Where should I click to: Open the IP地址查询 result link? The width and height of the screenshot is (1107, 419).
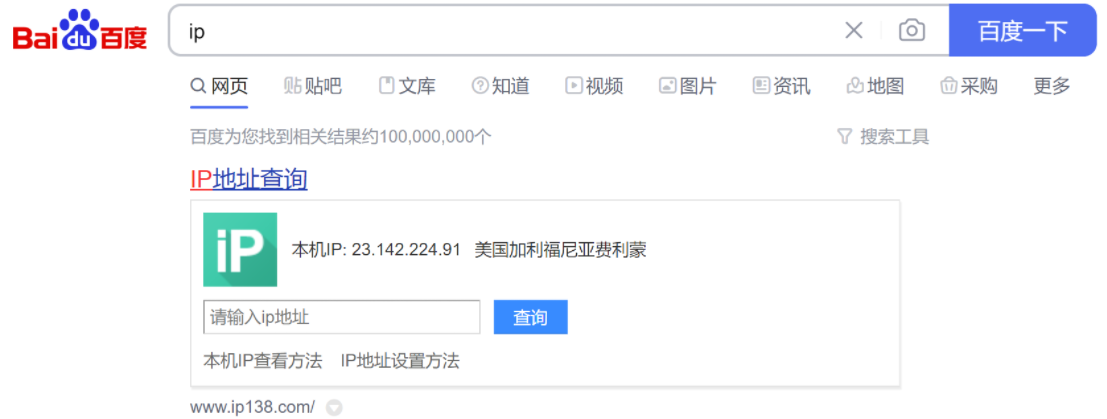(x=249, y=179)
